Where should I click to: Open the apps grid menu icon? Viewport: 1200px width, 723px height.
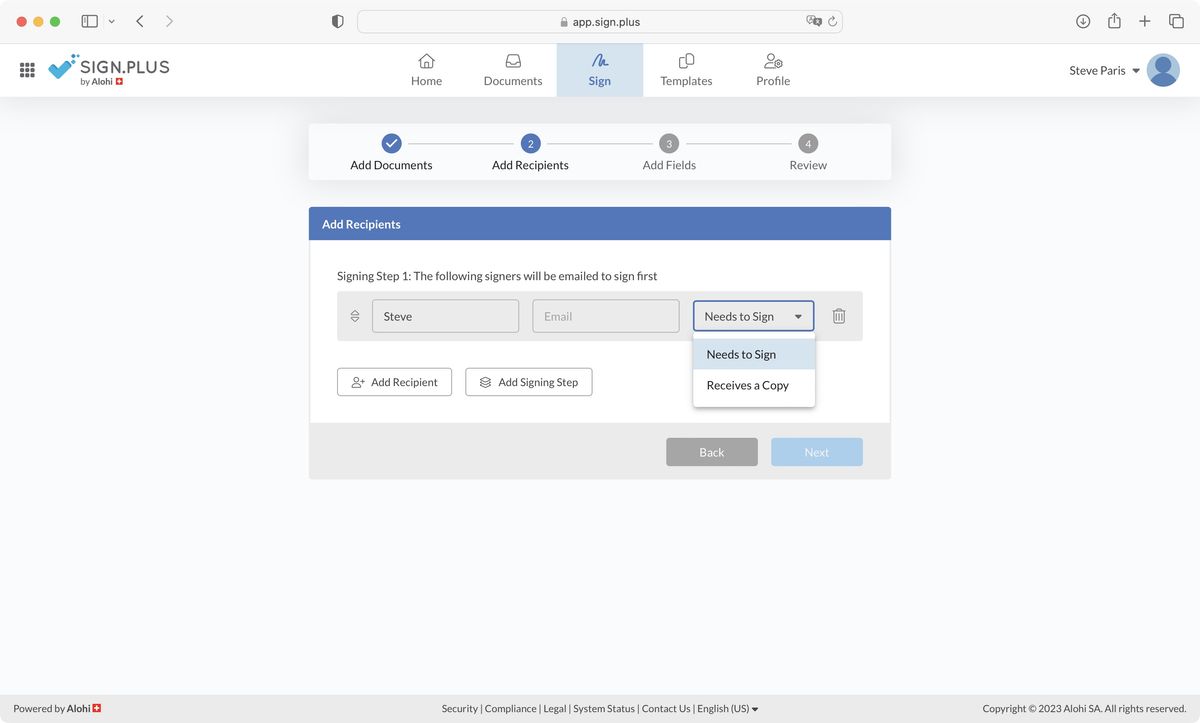(27, 70)
